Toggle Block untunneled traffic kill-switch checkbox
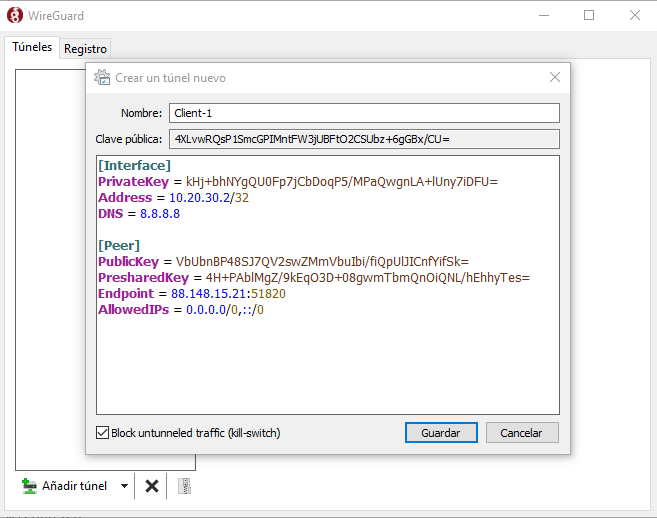 pos(102,433)
